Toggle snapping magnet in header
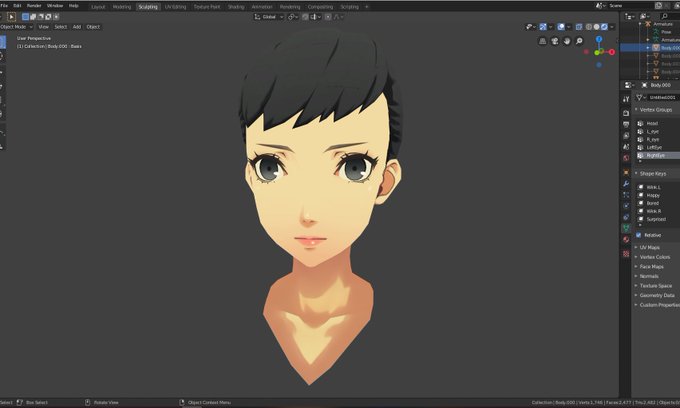Image resolution: width=680 pixels, height=408 pixels. pyautogui.click(x=305, y=17)
